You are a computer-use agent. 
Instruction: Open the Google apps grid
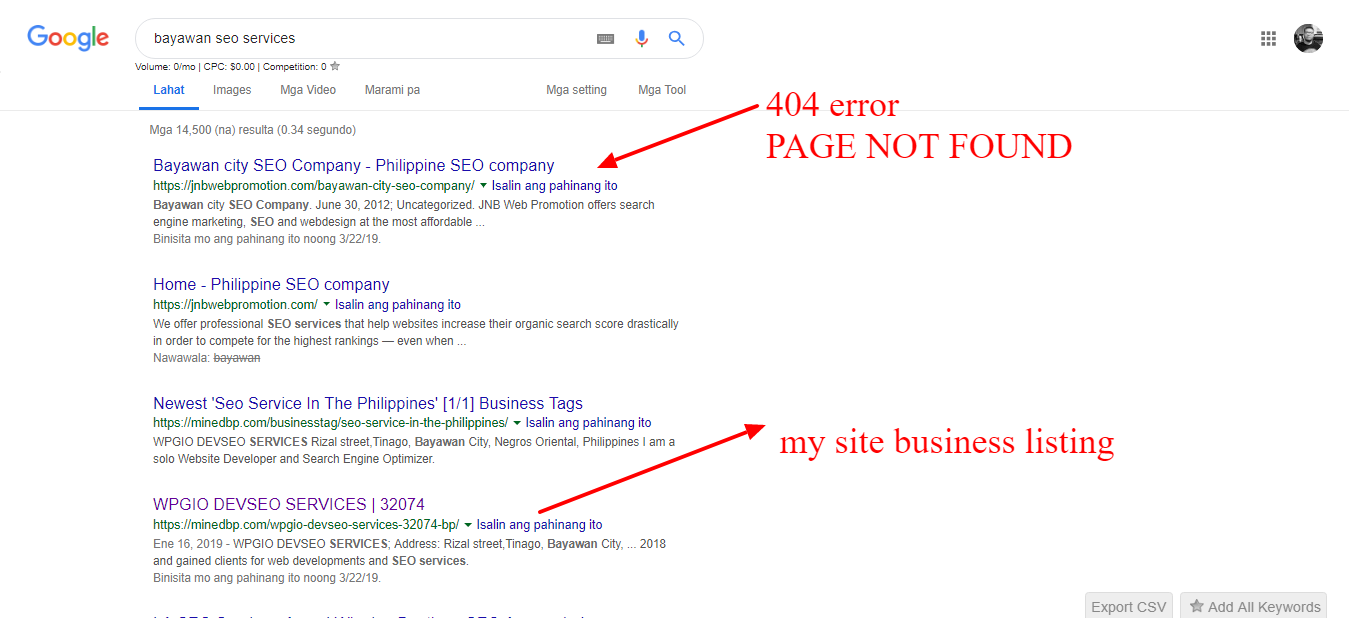pyautogui.click(x=1269, y=39)
